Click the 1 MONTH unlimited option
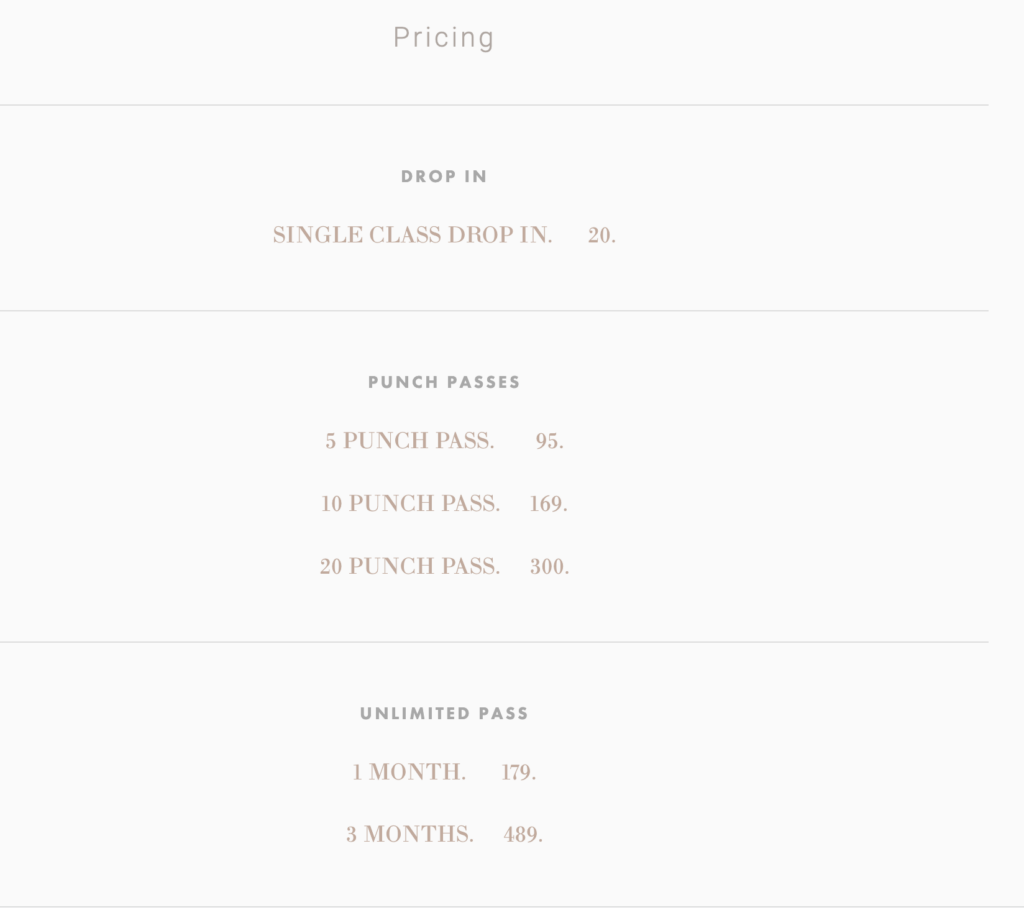Screen dimensions: 1024x910 (409, 772)
